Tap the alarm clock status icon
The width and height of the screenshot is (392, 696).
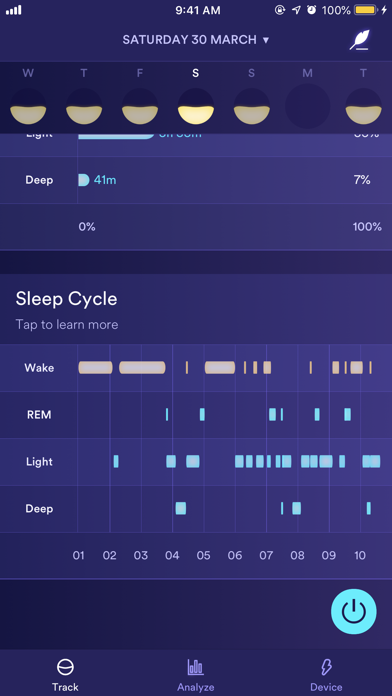(312, 10)
